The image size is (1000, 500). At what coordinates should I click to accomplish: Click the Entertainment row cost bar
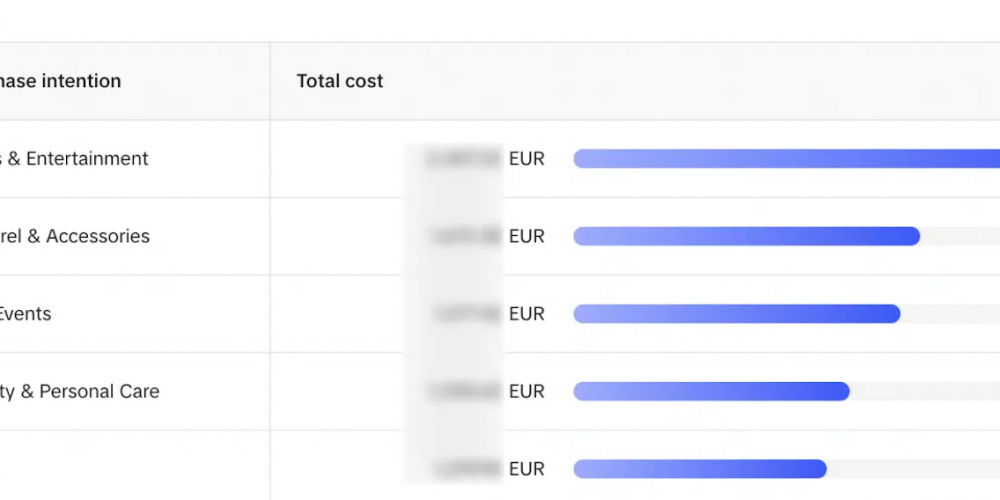click(x=786, y=159)
